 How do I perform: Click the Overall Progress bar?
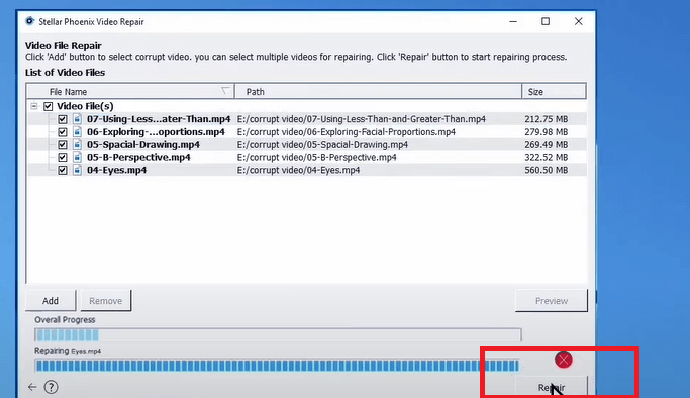pyautogui.click(x=278, y=335)
